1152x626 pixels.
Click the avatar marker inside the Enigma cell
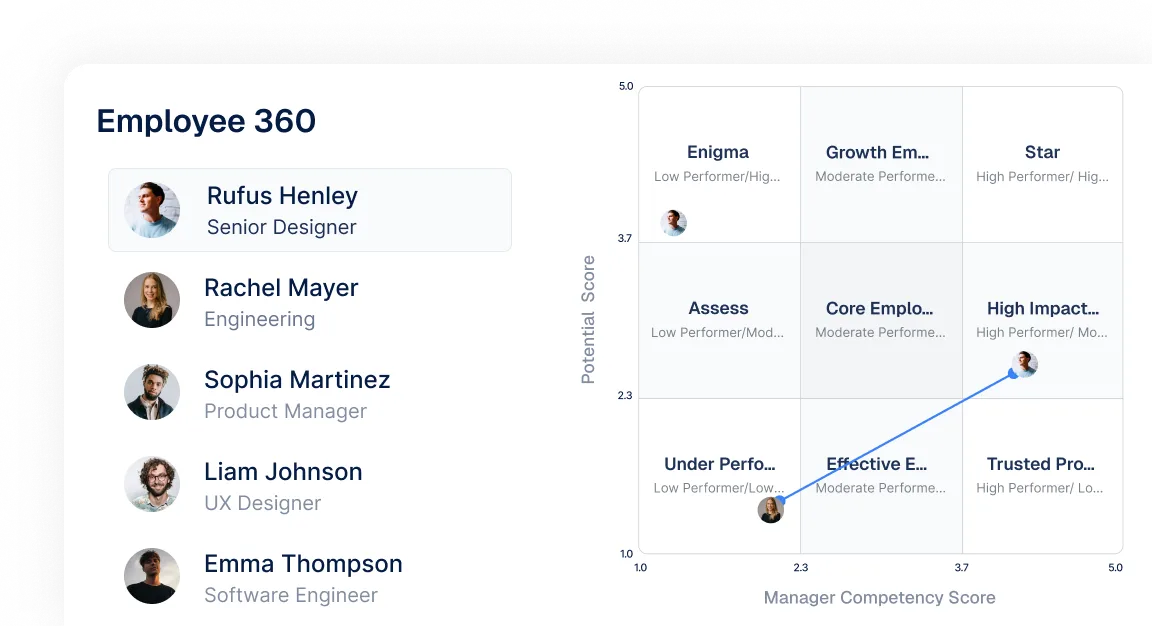coord(674,222)
